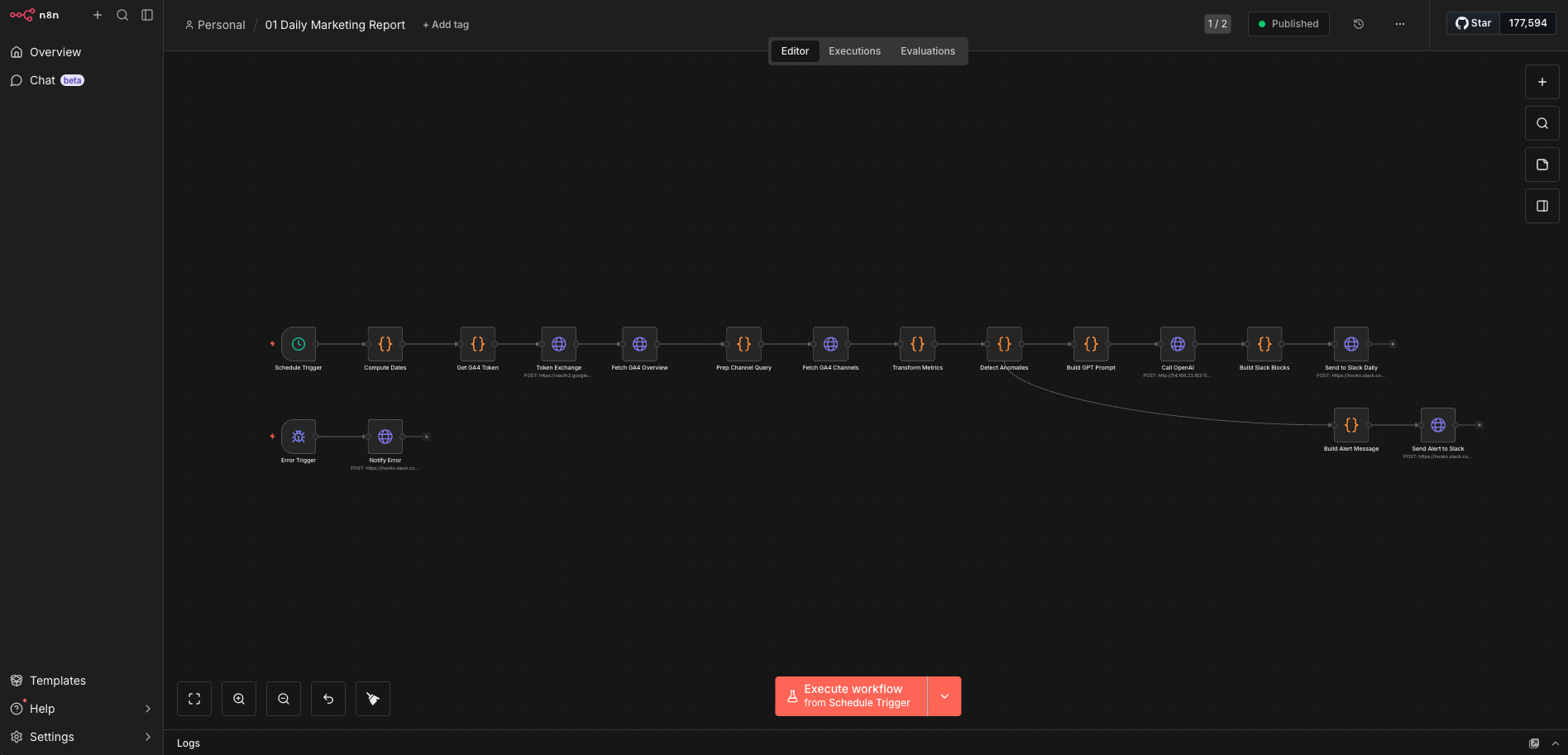Add a node with the plus button
The width and height of the screenshot is (1568, 755).
1542,82
